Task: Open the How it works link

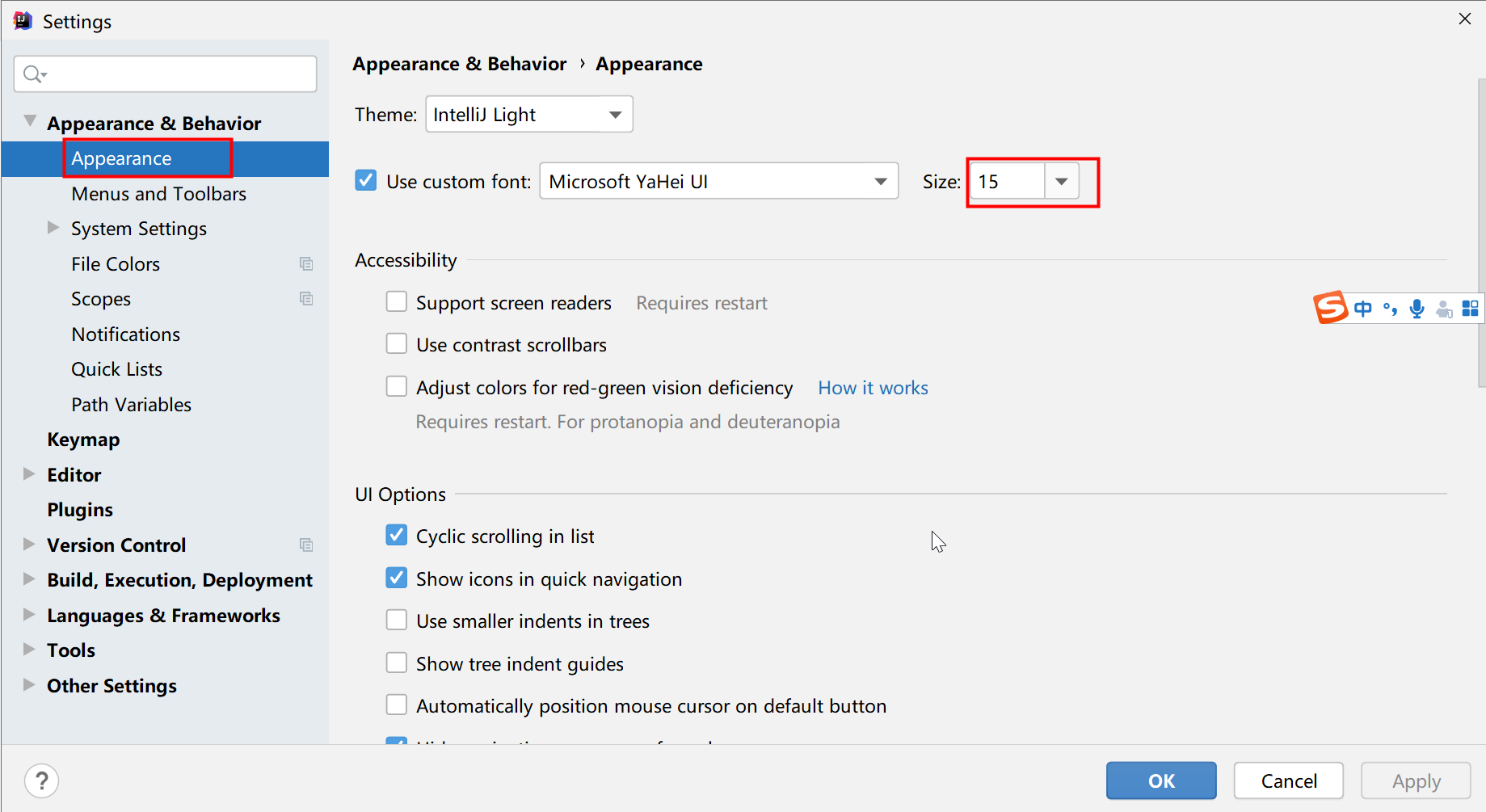Action: coord(873,388)
